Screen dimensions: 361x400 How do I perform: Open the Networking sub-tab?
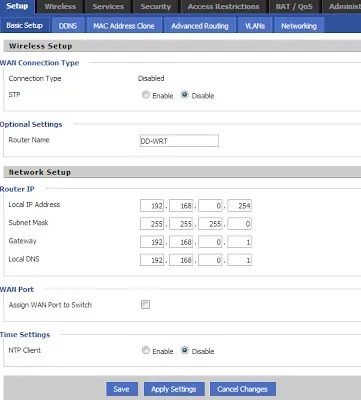click(x=299, y=26)
